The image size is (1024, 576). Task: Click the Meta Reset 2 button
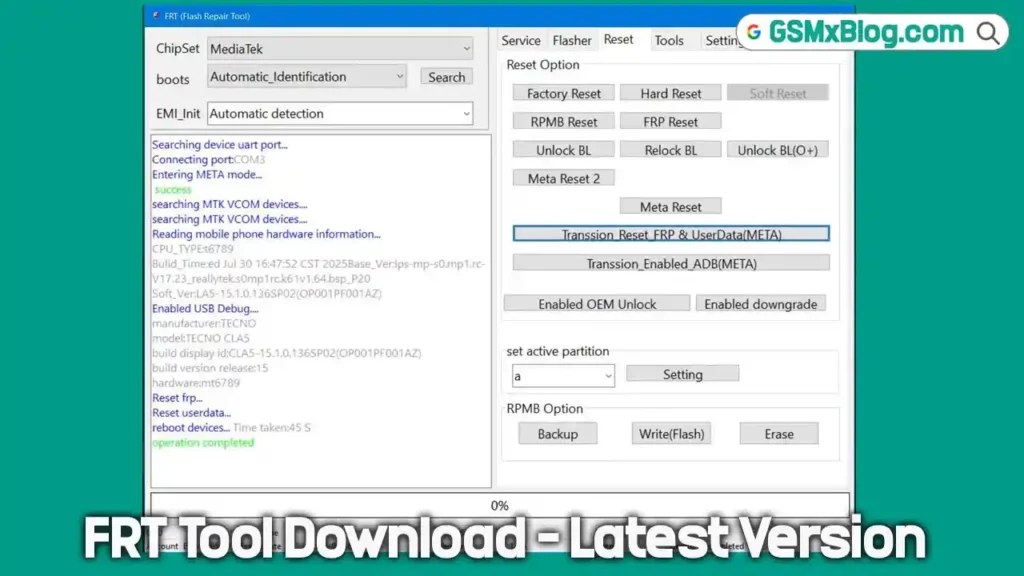tap(562, 177)
